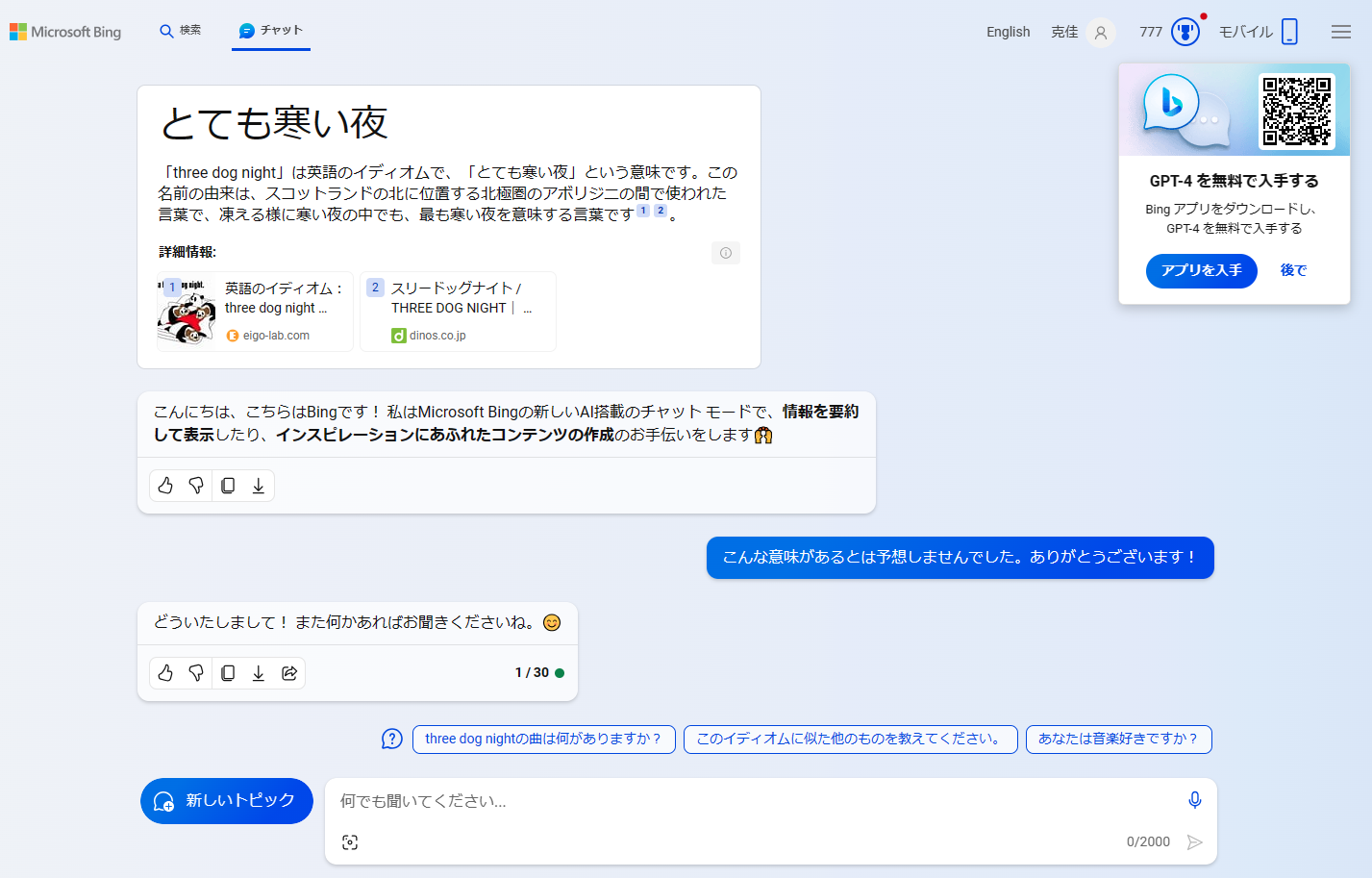Open the hamburger menu
Image resolution: width=1372 pixels, height=878 pixels.
coord(1341,32)
